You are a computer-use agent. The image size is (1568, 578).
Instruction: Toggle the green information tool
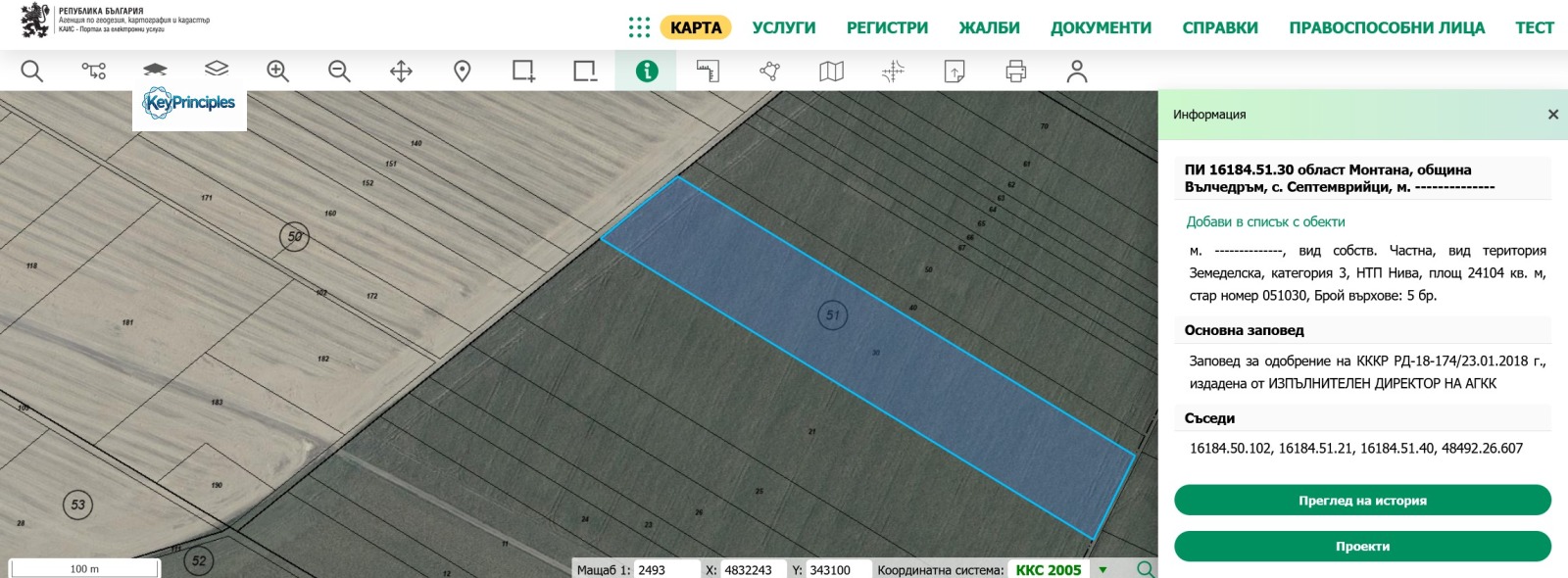(x=647, y=71)
